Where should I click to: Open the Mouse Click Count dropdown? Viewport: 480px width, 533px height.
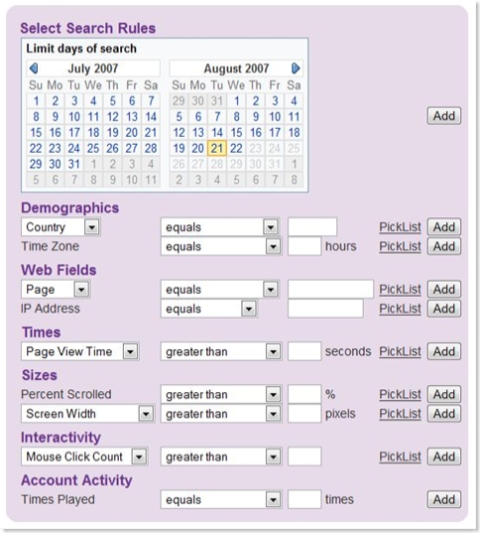139,457
